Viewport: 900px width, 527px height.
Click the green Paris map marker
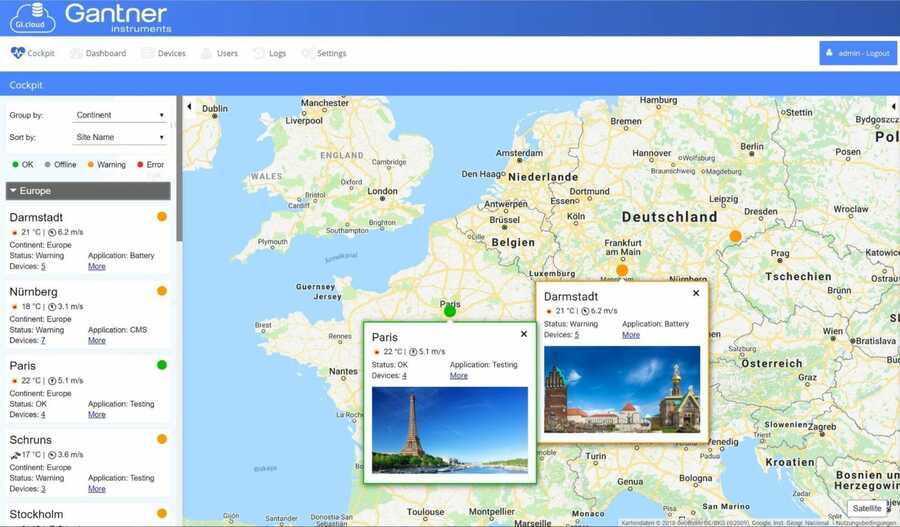point(450,311)
